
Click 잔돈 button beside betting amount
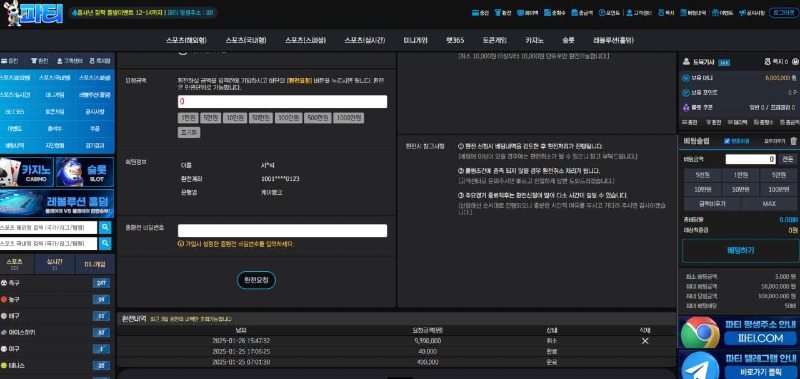(x=788, y=159)
